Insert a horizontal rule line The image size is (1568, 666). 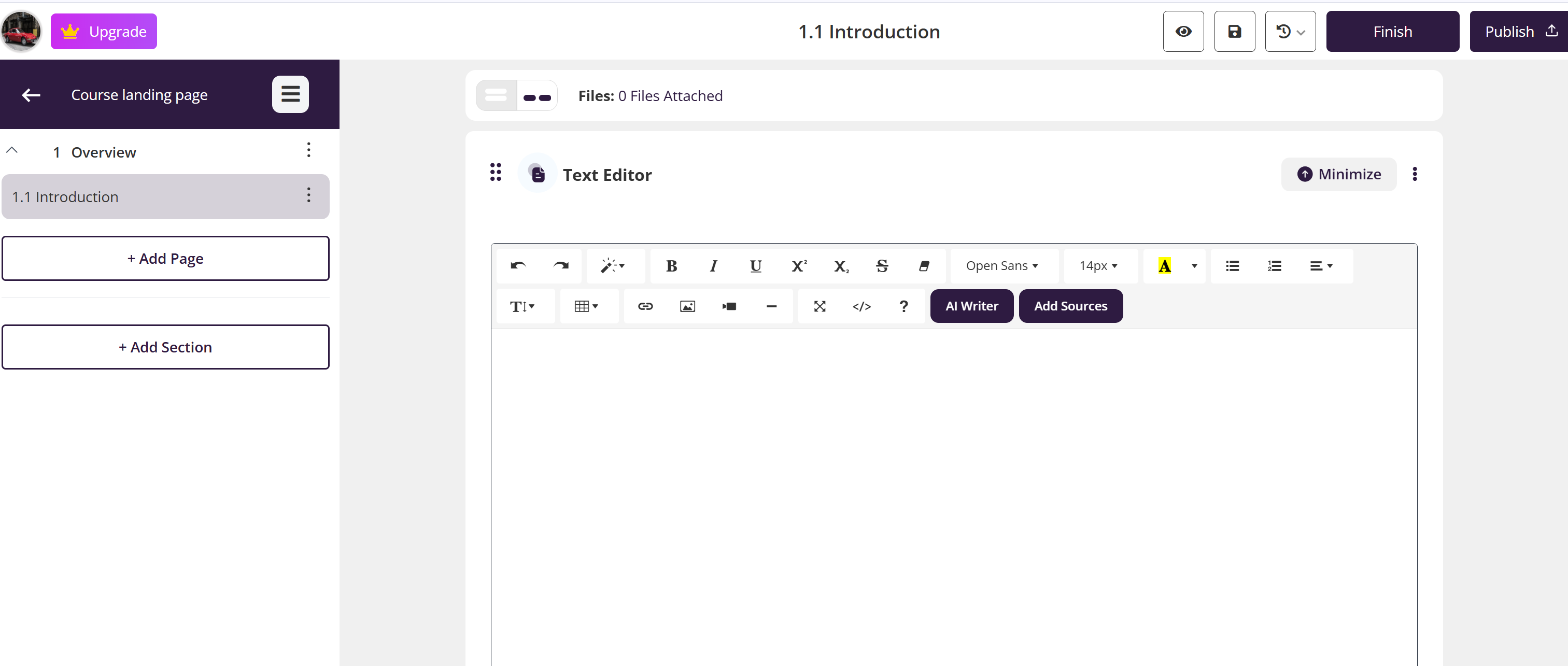pyautogui.click(x=771, y=306)
